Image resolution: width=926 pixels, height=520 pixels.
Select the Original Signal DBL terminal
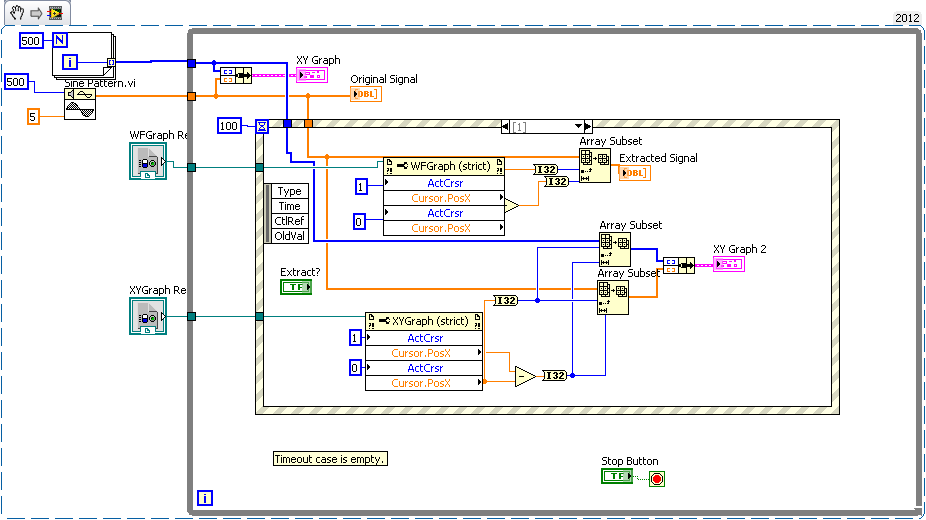(365, 94)
